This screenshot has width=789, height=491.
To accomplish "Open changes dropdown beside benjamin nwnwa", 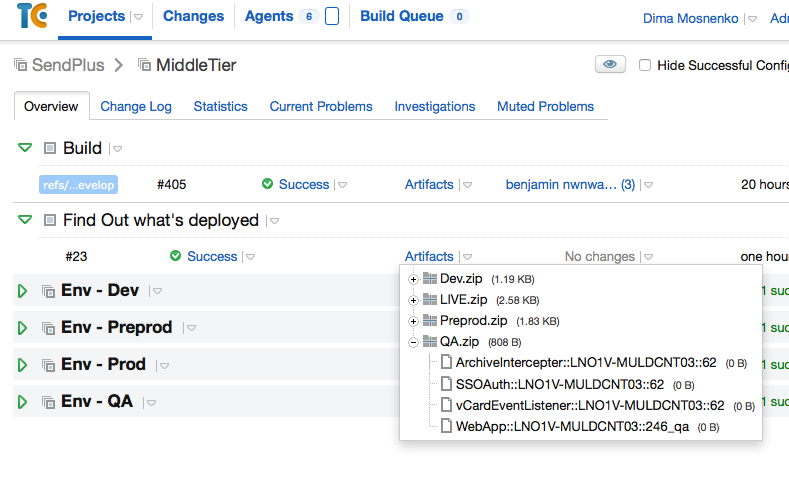I will click(x=648, y=185).
